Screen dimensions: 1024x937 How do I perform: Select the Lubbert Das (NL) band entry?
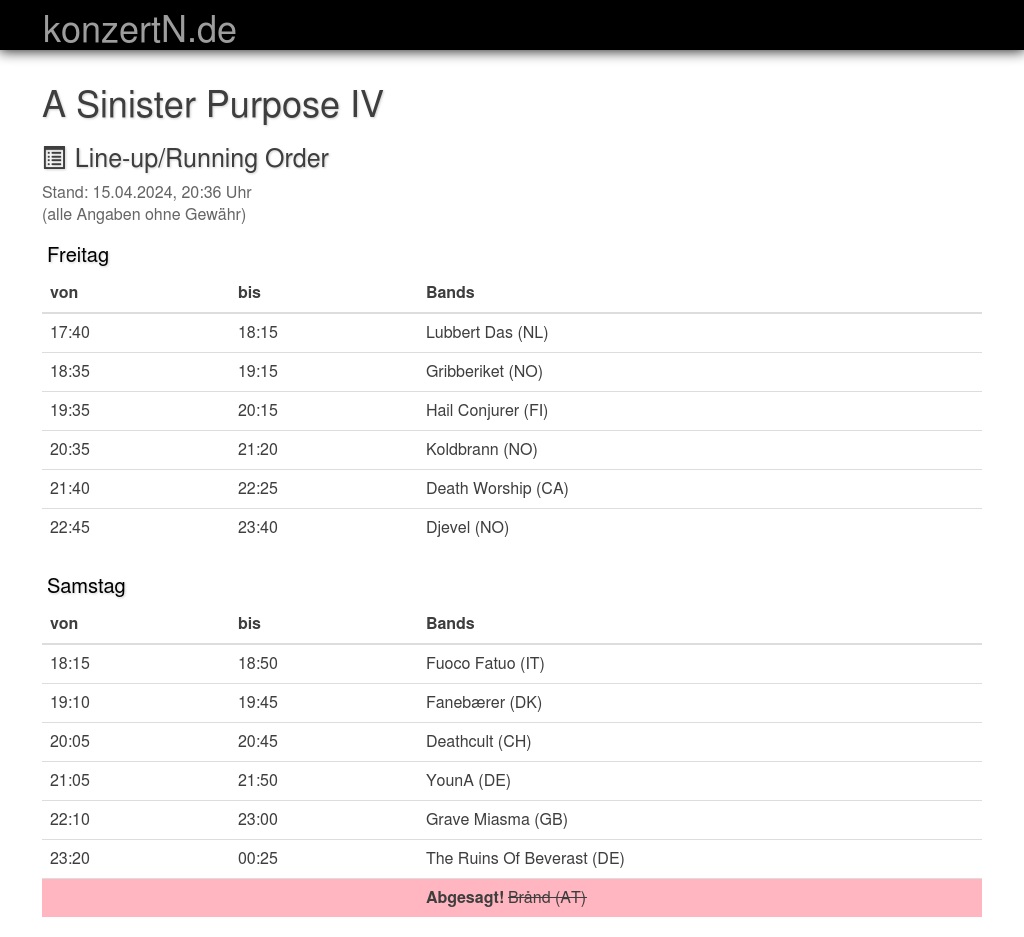486,332
